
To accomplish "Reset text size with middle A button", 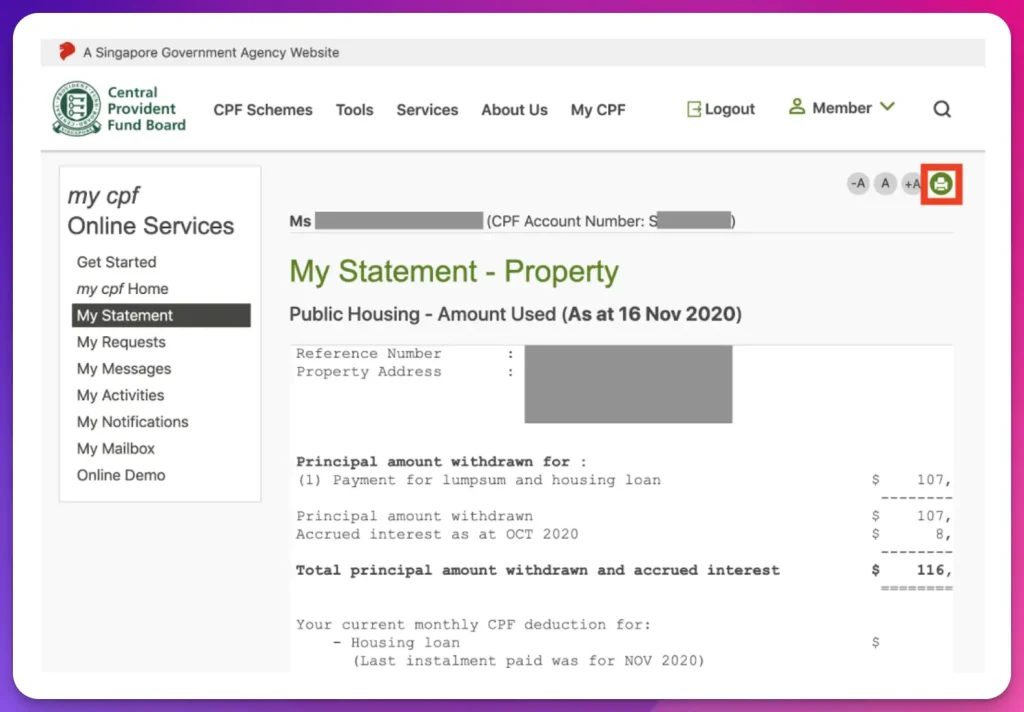I will (x=884, y=184).
